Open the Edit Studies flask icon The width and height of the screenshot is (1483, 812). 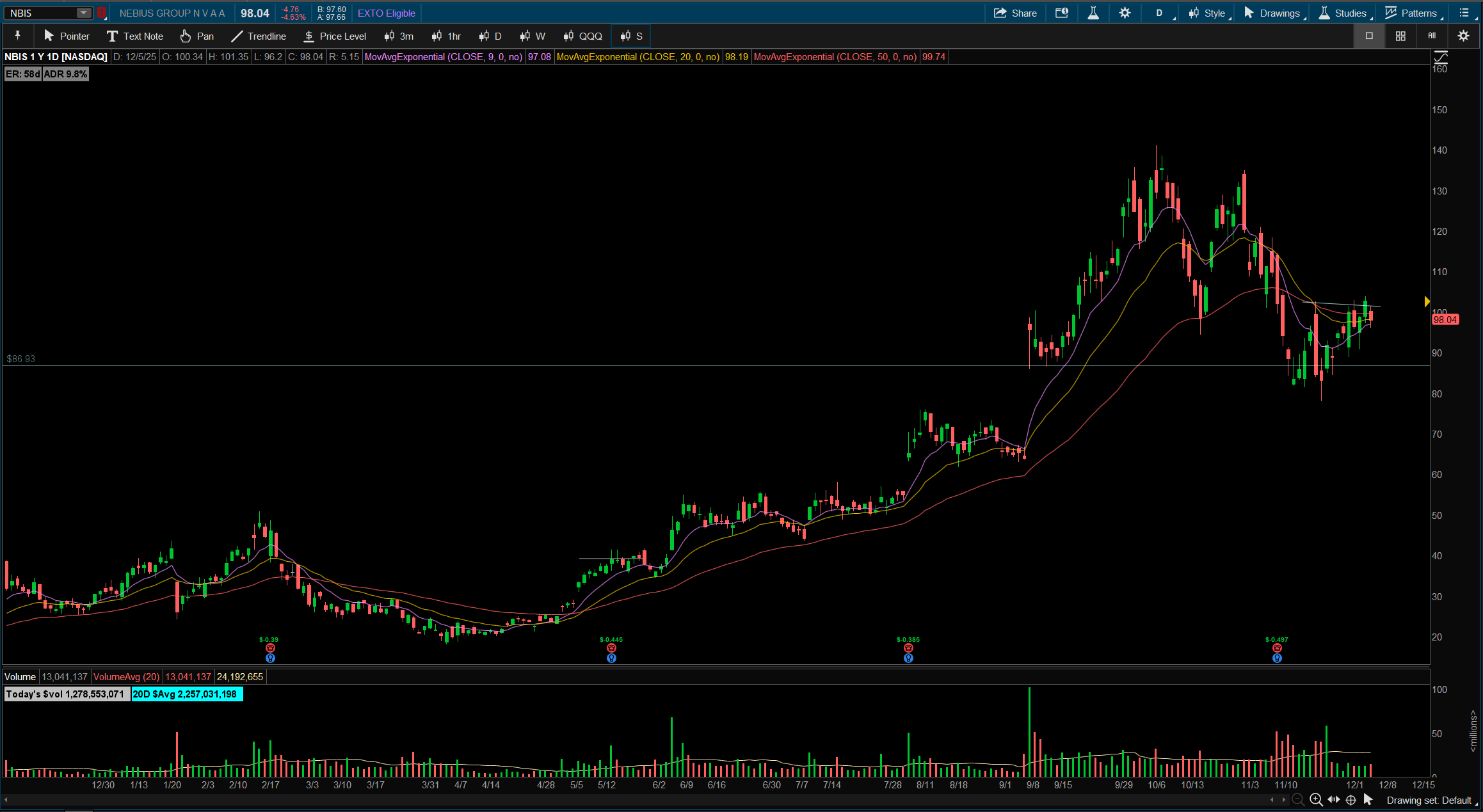(x=1093, y=13)
